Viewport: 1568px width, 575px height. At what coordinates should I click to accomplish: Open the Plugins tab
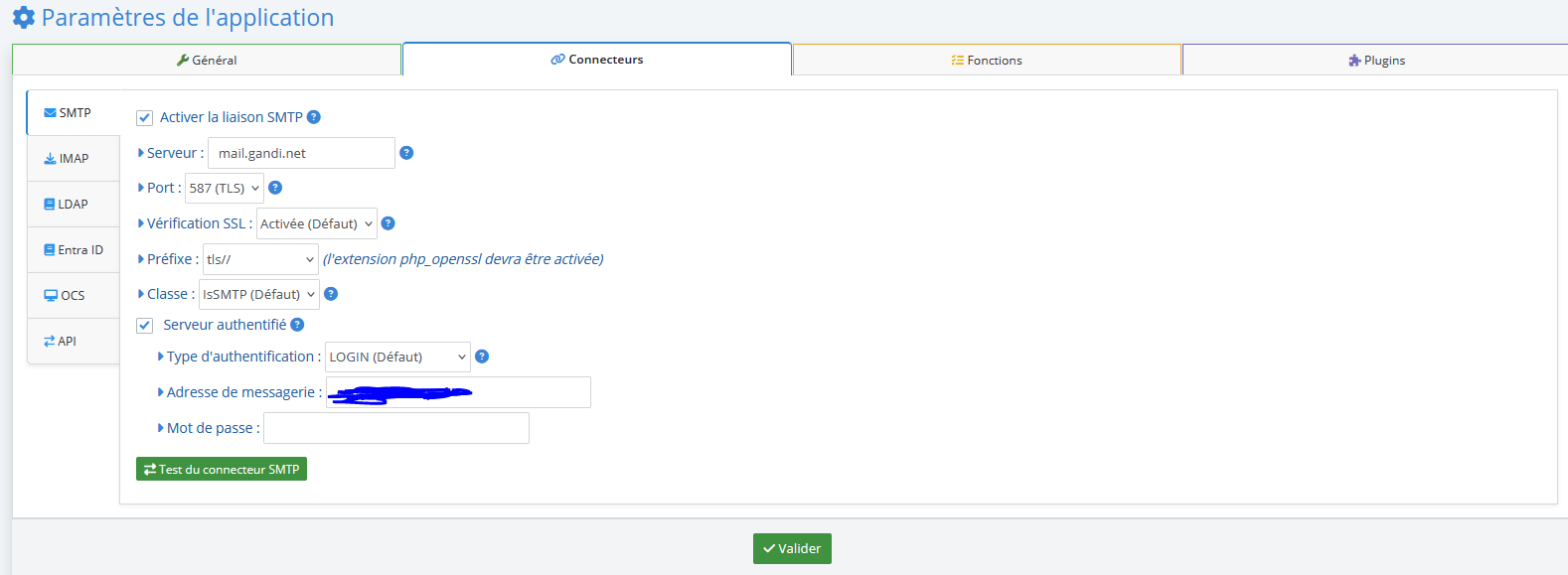(1376, 61)
